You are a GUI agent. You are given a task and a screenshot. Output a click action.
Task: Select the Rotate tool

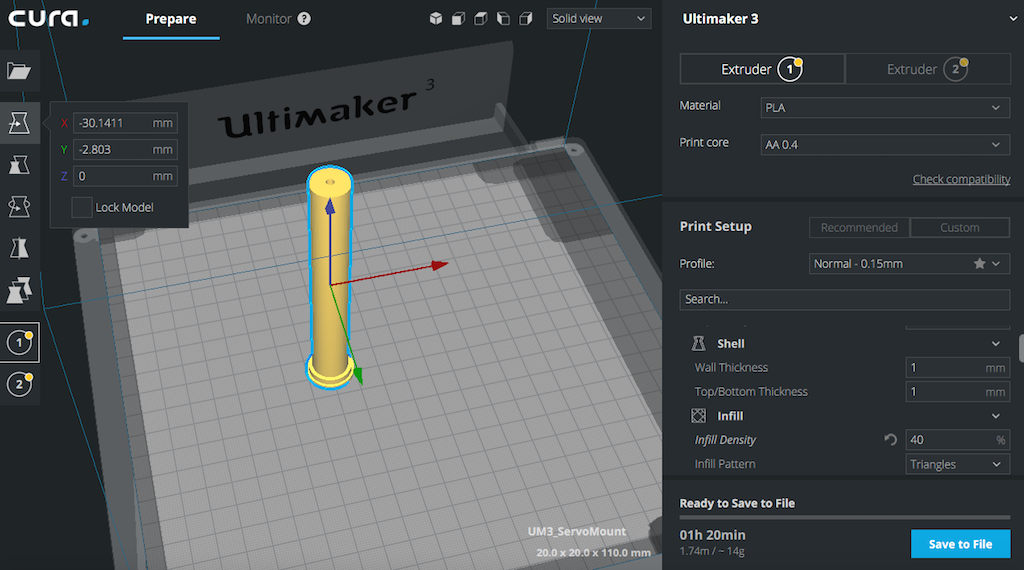(x=19, y=206)
